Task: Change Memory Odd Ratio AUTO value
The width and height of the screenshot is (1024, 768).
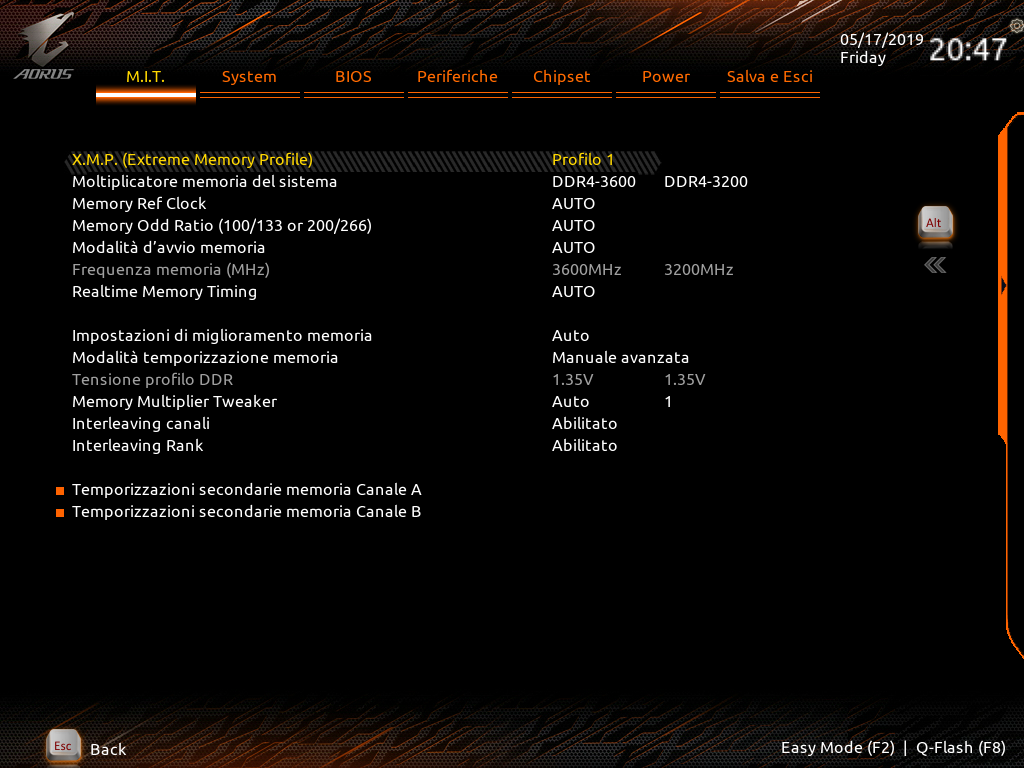Action: tap(573, 226)
